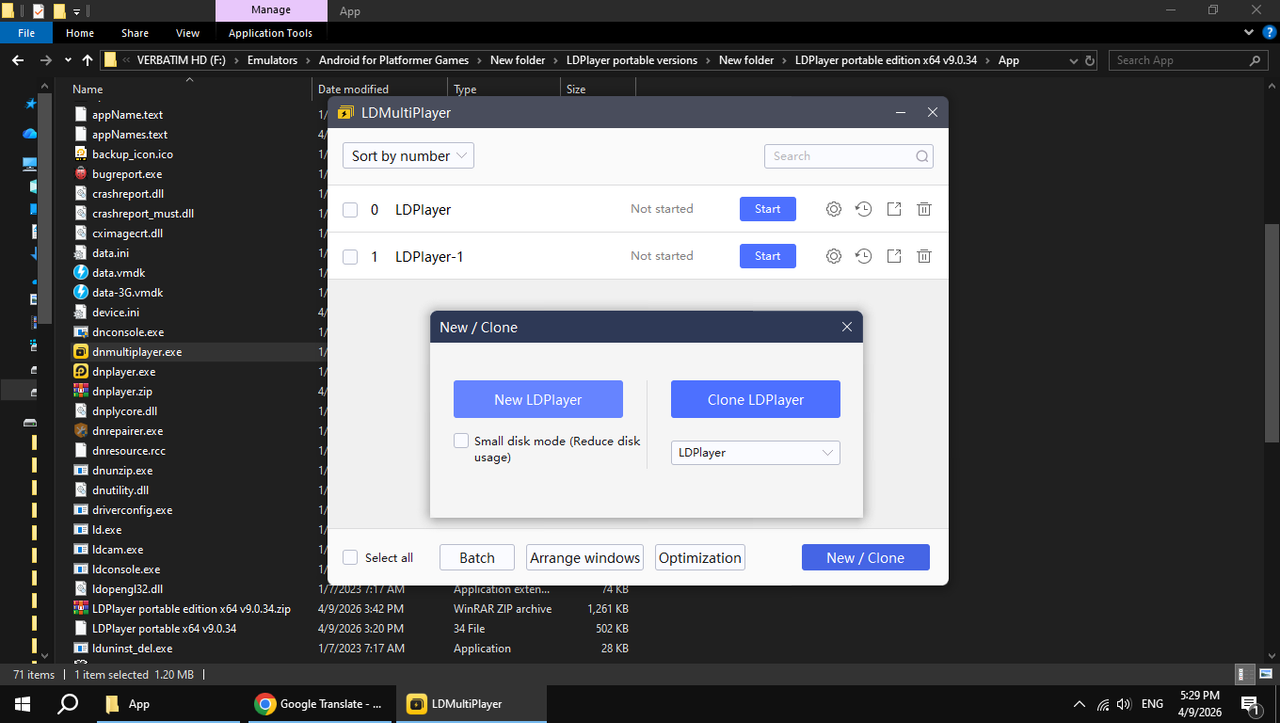Switch to the Share ribbon tab

(x=135, y=33)
